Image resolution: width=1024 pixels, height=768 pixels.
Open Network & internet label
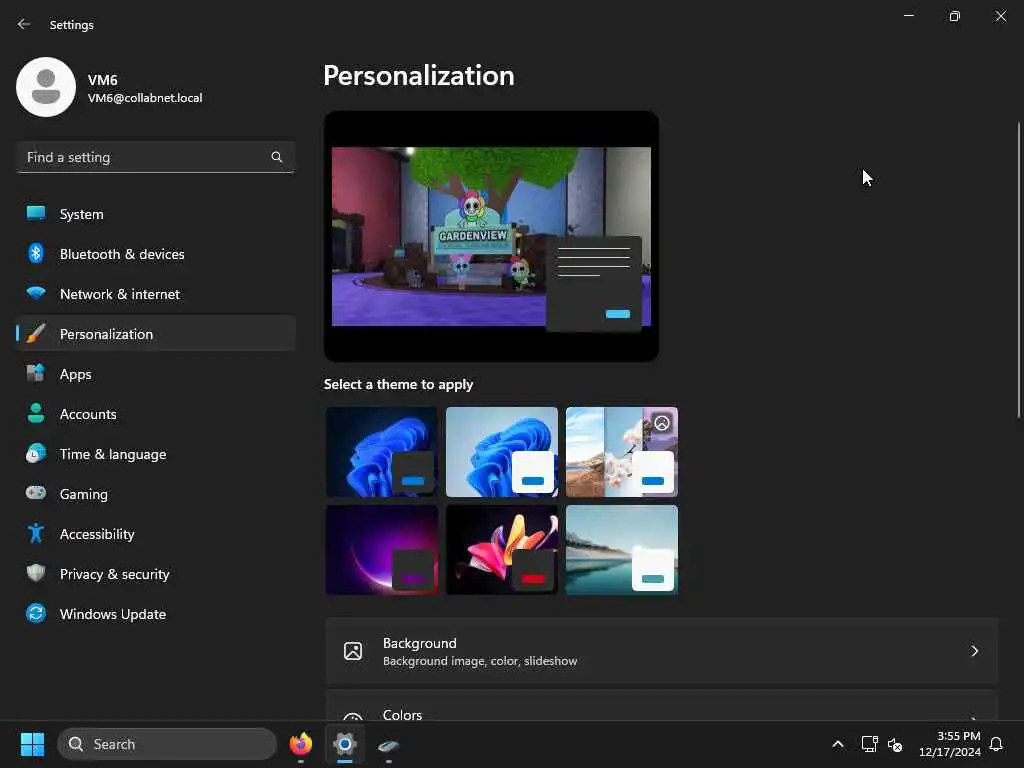(120, 294)
